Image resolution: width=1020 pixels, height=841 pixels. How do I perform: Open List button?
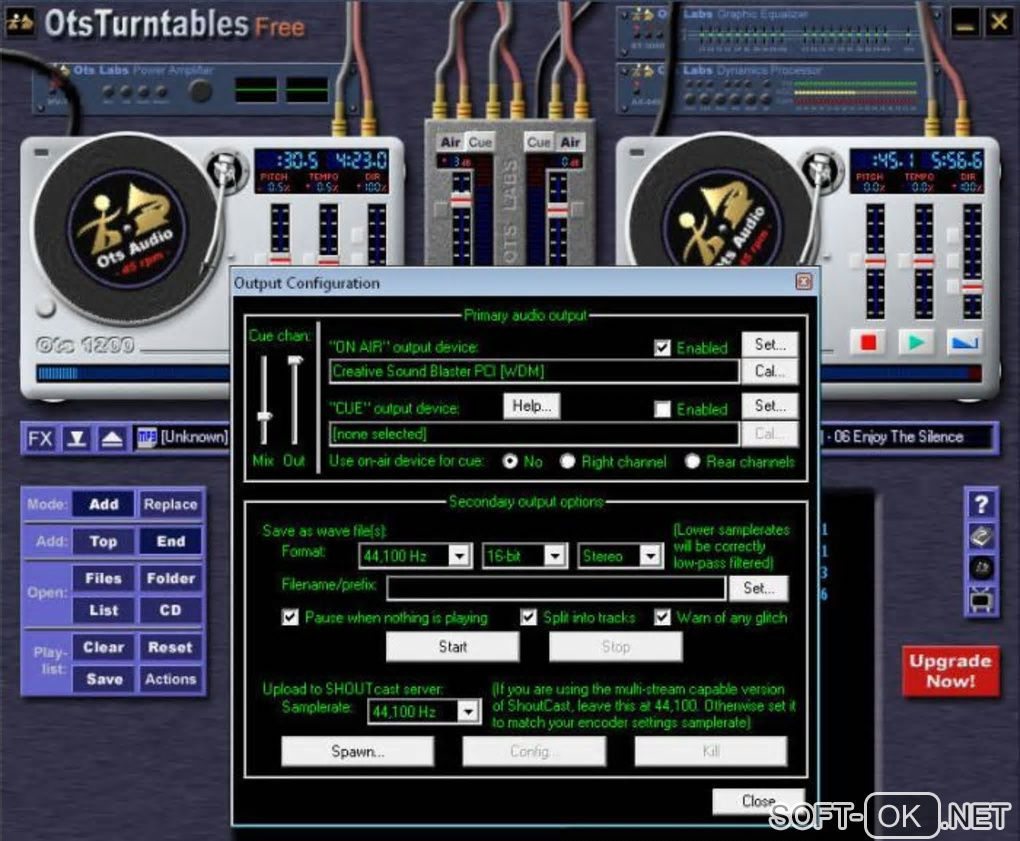point(103,610)
